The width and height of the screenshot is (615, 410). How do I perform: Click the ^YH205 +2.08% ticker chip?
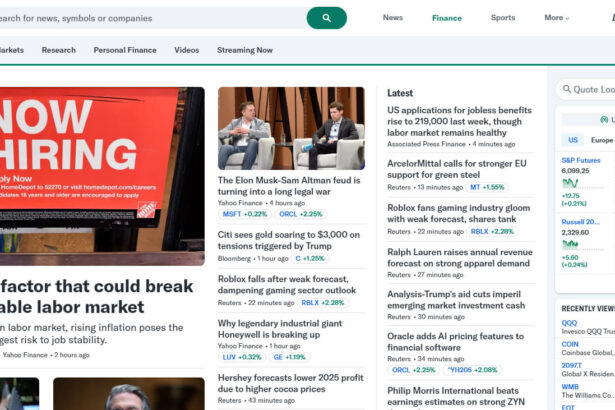[x=473, y=370]
